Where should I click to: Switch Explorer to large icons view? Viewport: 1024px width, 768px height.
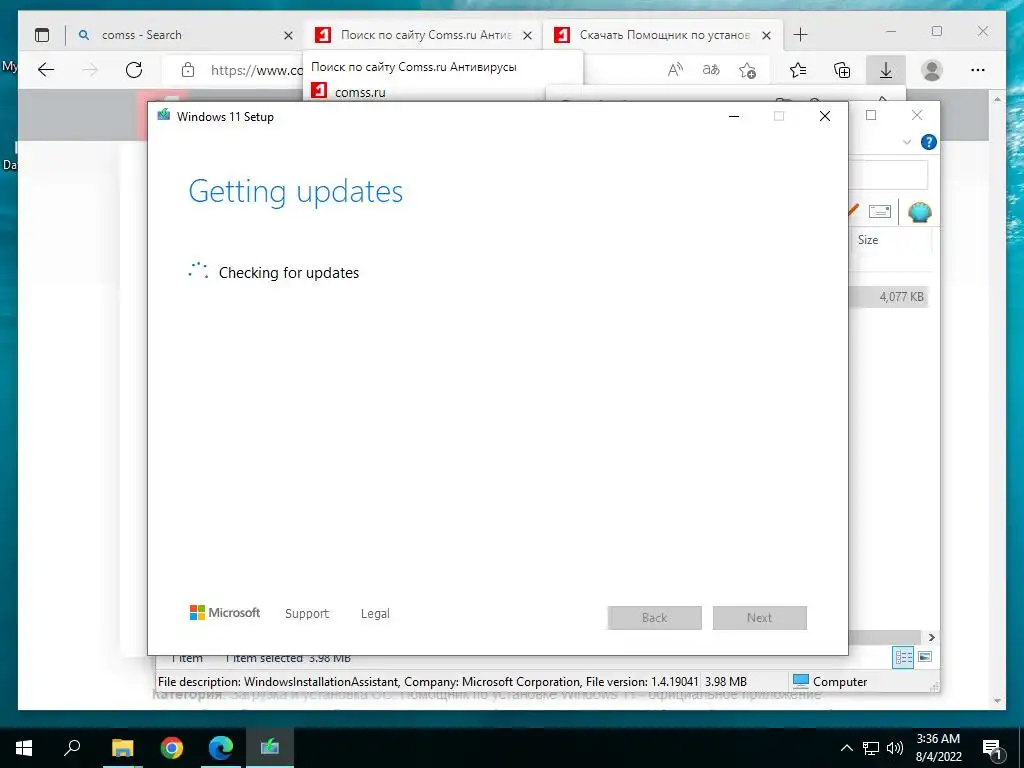click(925, 657)
